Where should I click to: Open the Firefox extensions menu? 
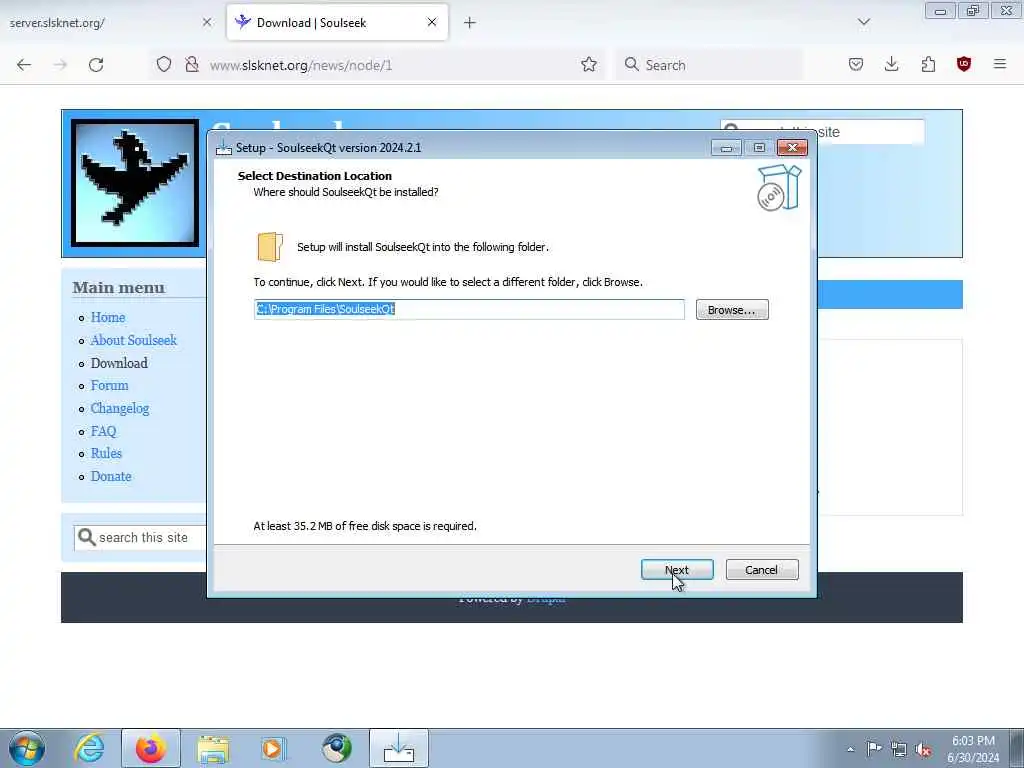[928, 64]
